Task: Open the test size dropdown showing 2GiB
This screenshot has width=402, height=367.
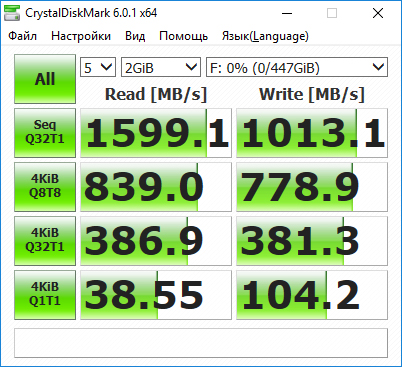Action: (161, 67)
